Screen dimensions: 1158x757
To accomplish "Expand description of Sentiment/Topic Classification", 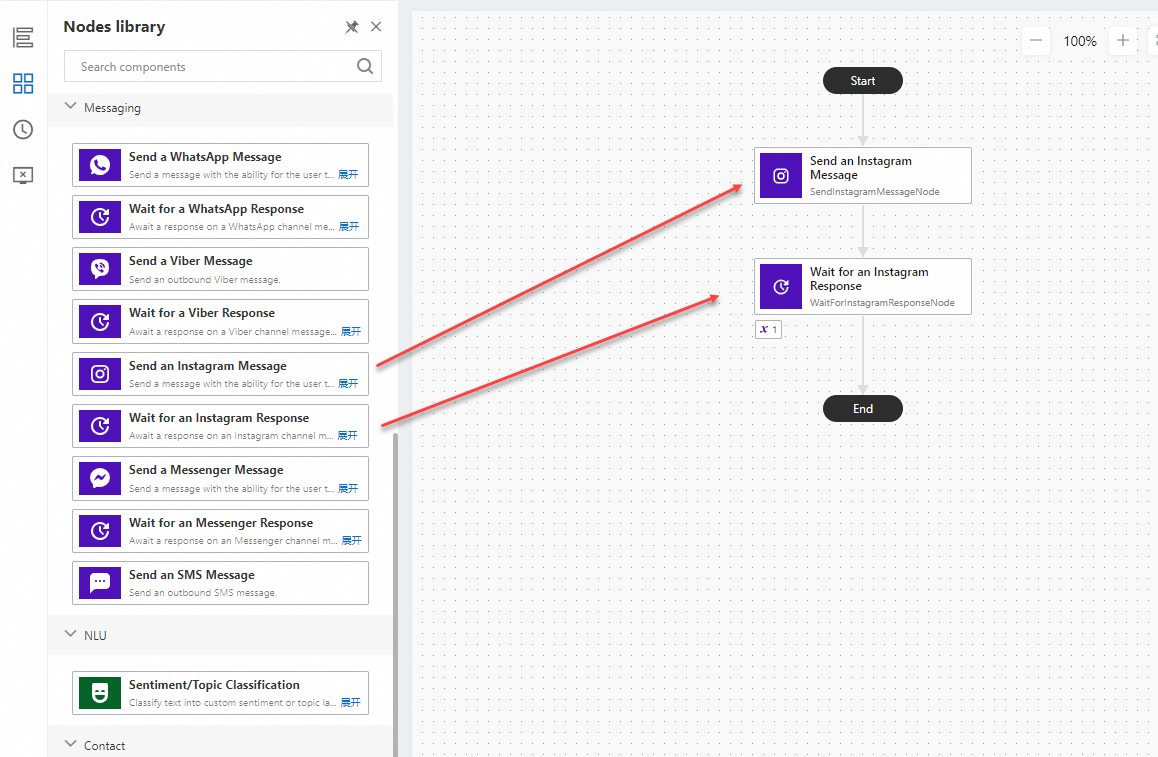I will [351, 702].
